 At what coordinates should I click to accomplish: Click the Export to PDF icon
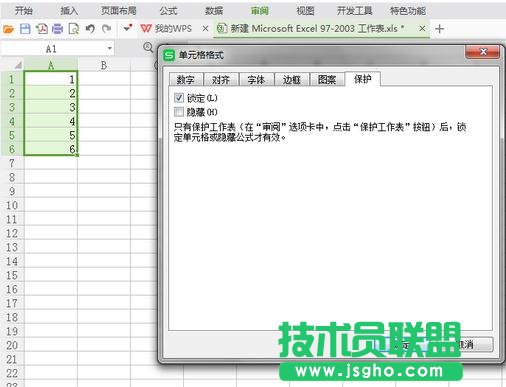coord(42,29)
